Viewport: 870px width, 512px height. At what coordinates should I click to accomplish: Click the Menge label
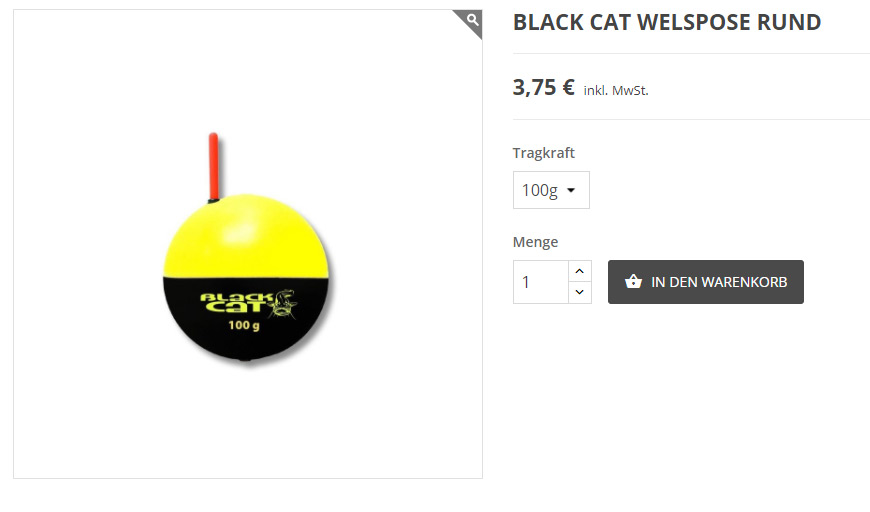pyautogui.click(x=535, y=242)
